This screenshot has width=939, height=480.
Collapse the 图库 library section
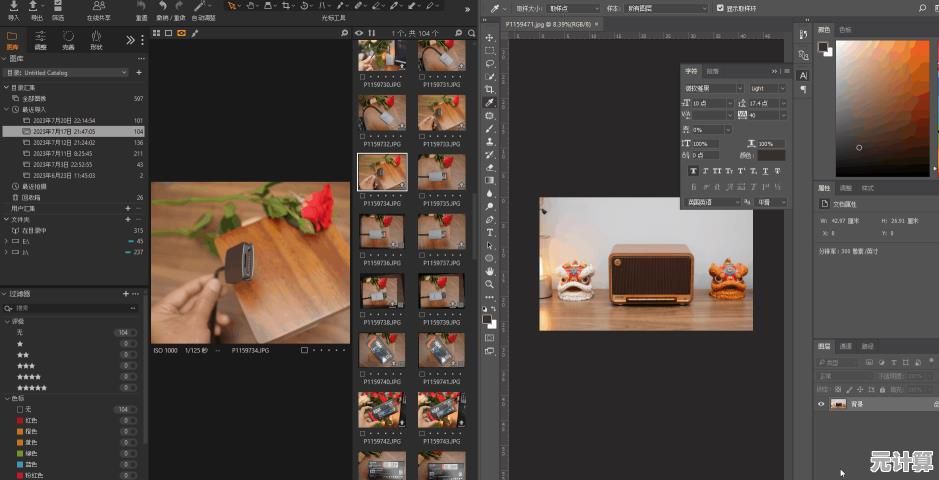pos(4,59)
